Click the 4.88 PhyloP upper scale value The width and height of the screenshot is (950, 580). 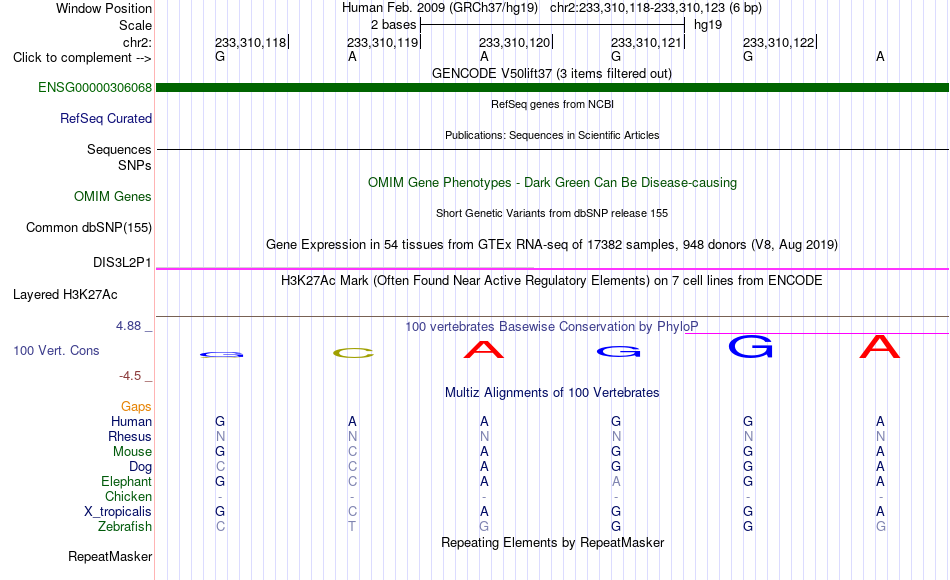128,326
